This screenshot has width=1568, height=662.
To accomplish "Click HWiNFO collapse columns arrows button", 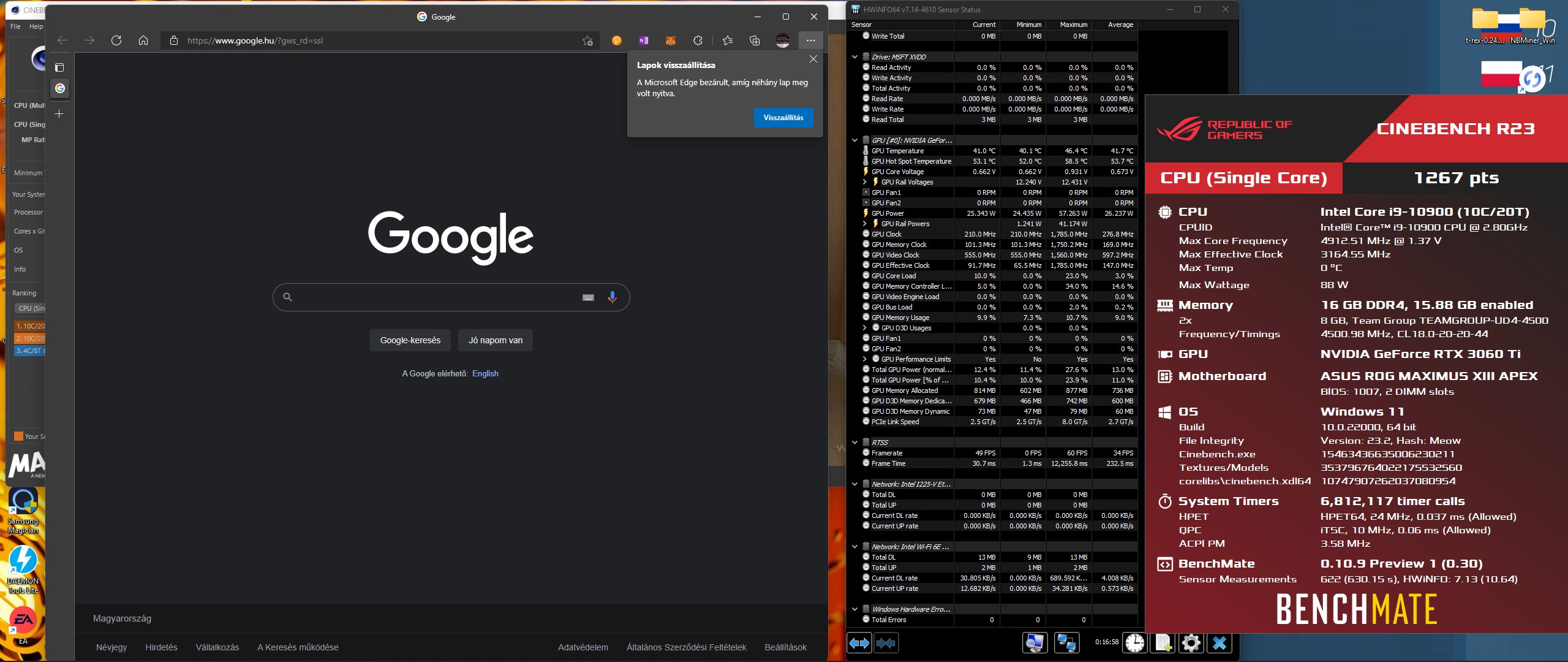I will pyautogui.click(x=886, y=643).
